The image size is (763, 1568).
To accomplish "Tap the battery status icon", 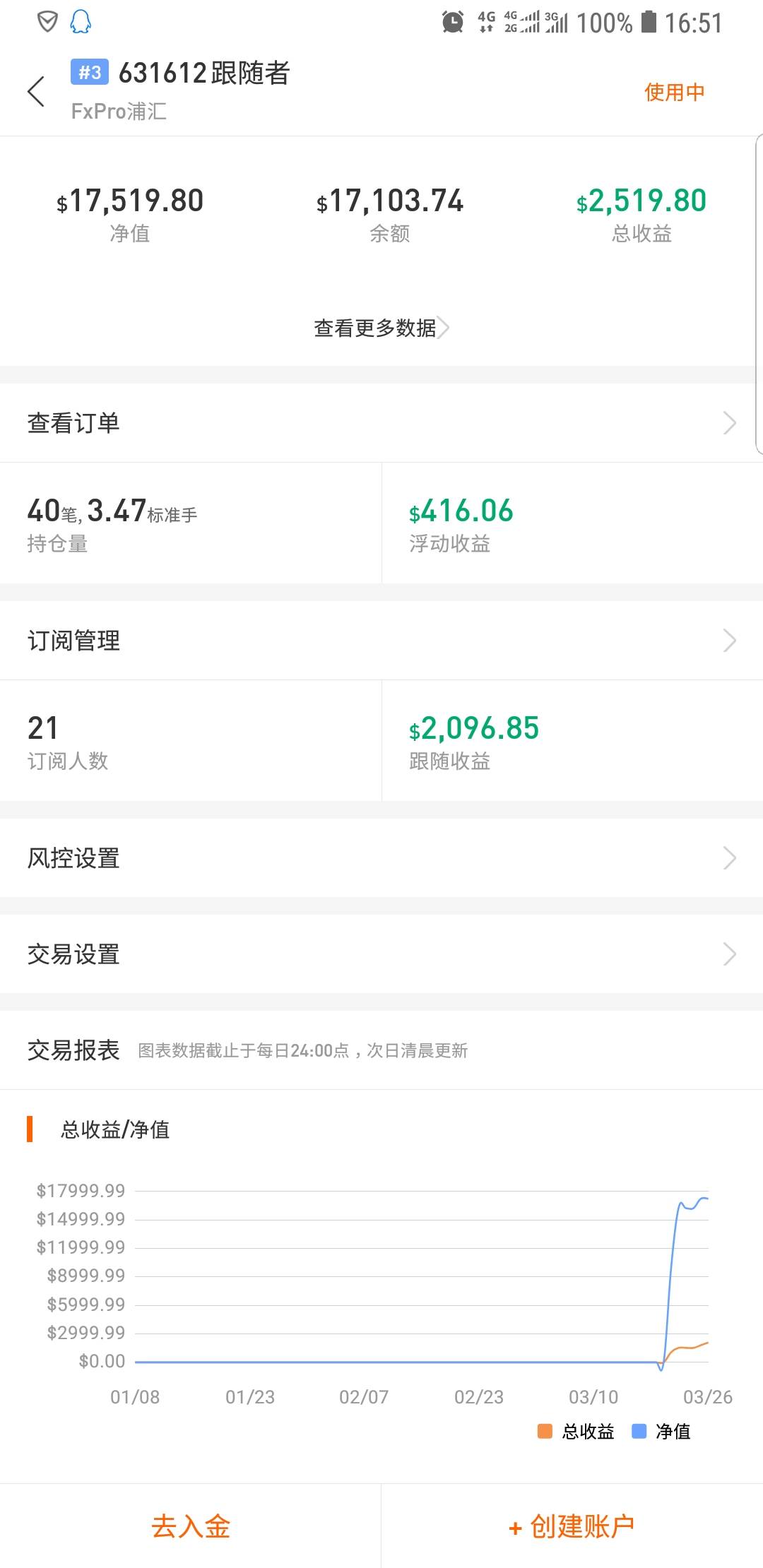I will pos(649,22).
